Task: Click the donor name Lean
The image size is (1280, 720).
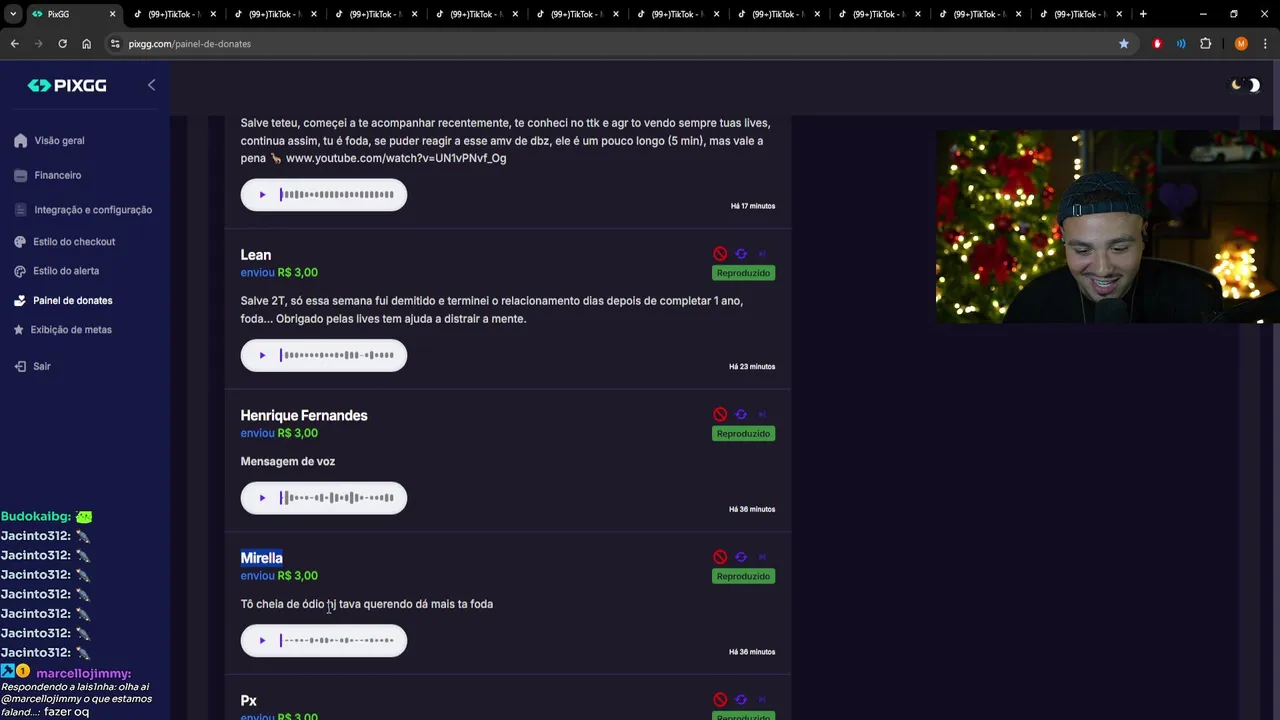Action: [255, 255]
